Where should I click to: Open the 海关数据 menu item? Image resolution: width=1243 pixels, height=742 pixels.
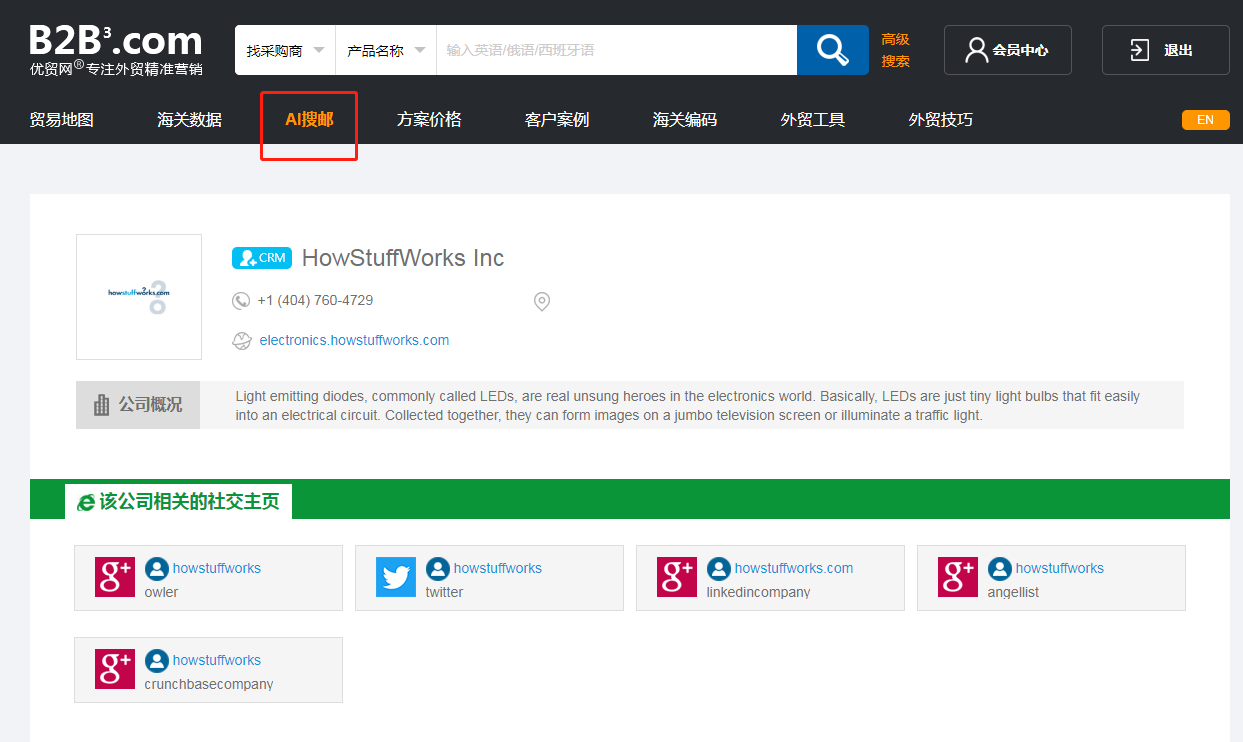(190, 120)
